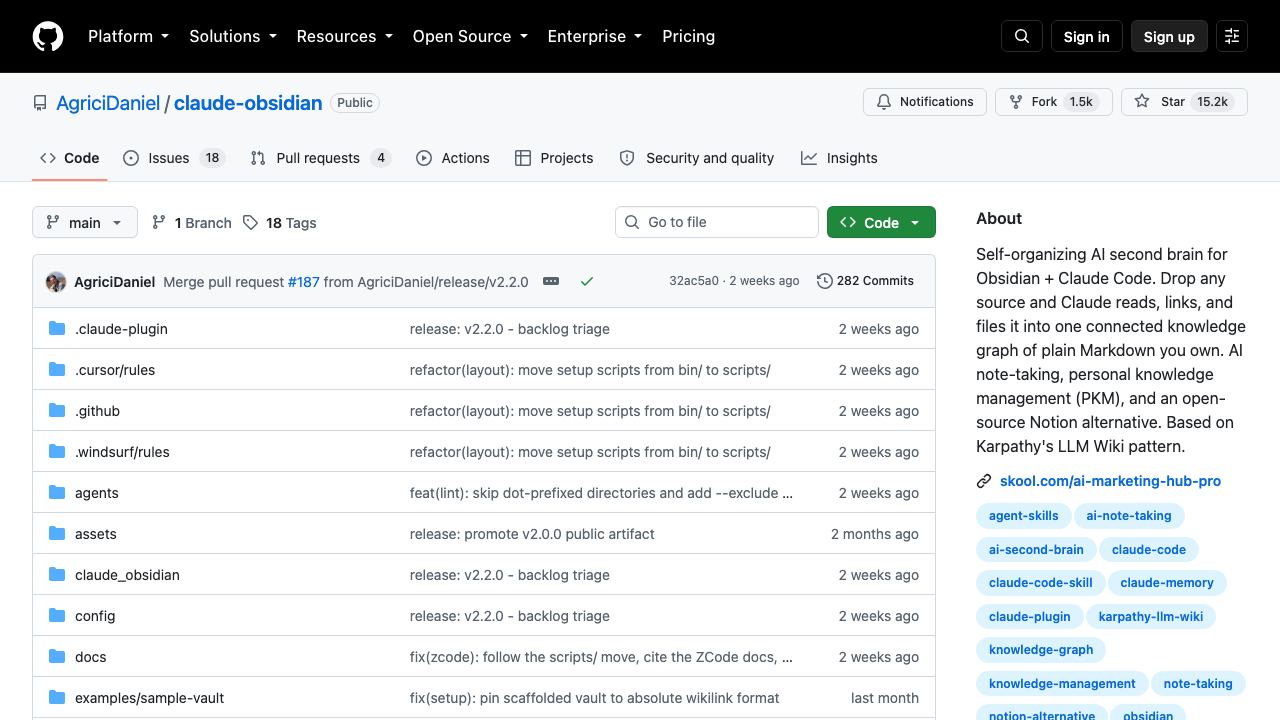Open the claude-memory topic tag
Image resolution: width=1280 pixels, height=720 pixels.
1167,583
